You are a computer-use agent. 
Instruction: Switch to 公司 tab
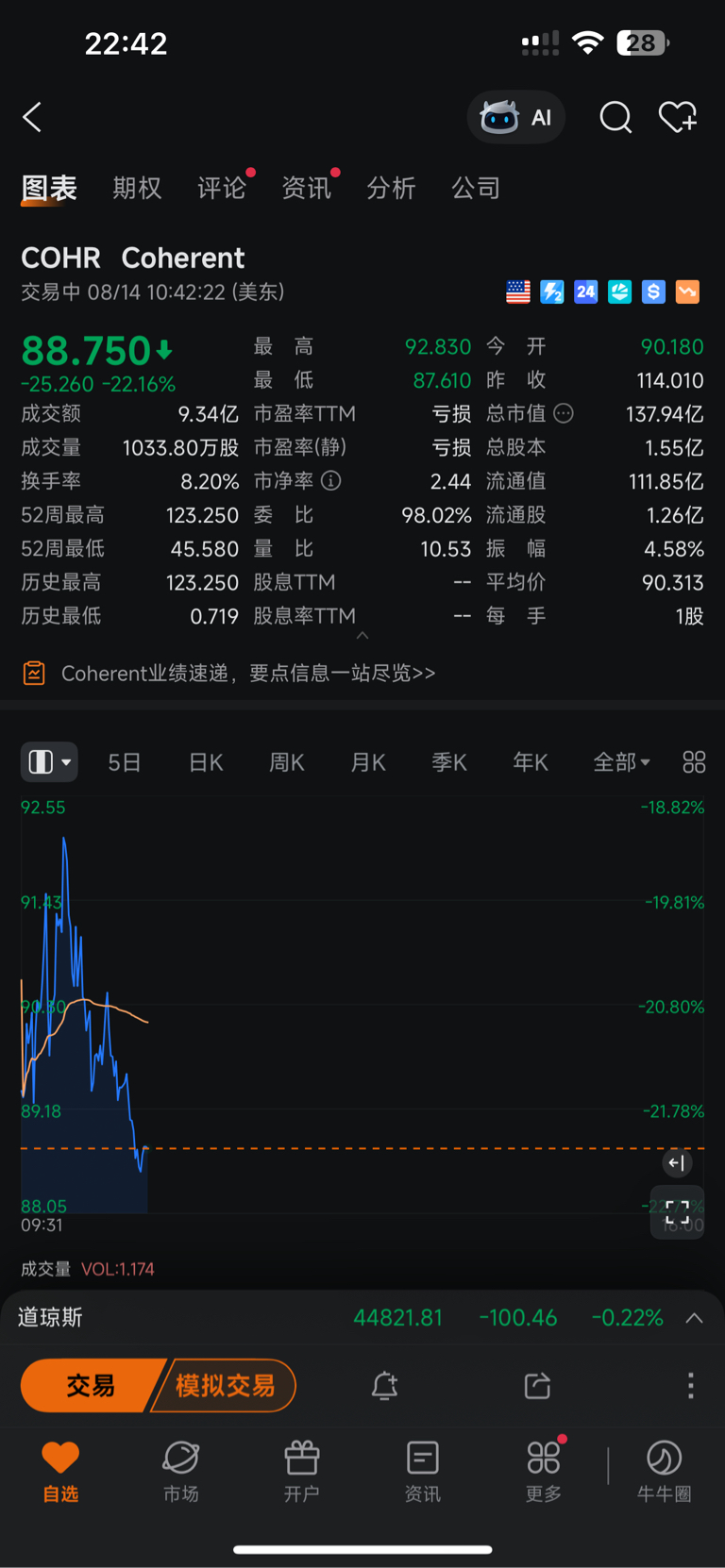(476, 189)
